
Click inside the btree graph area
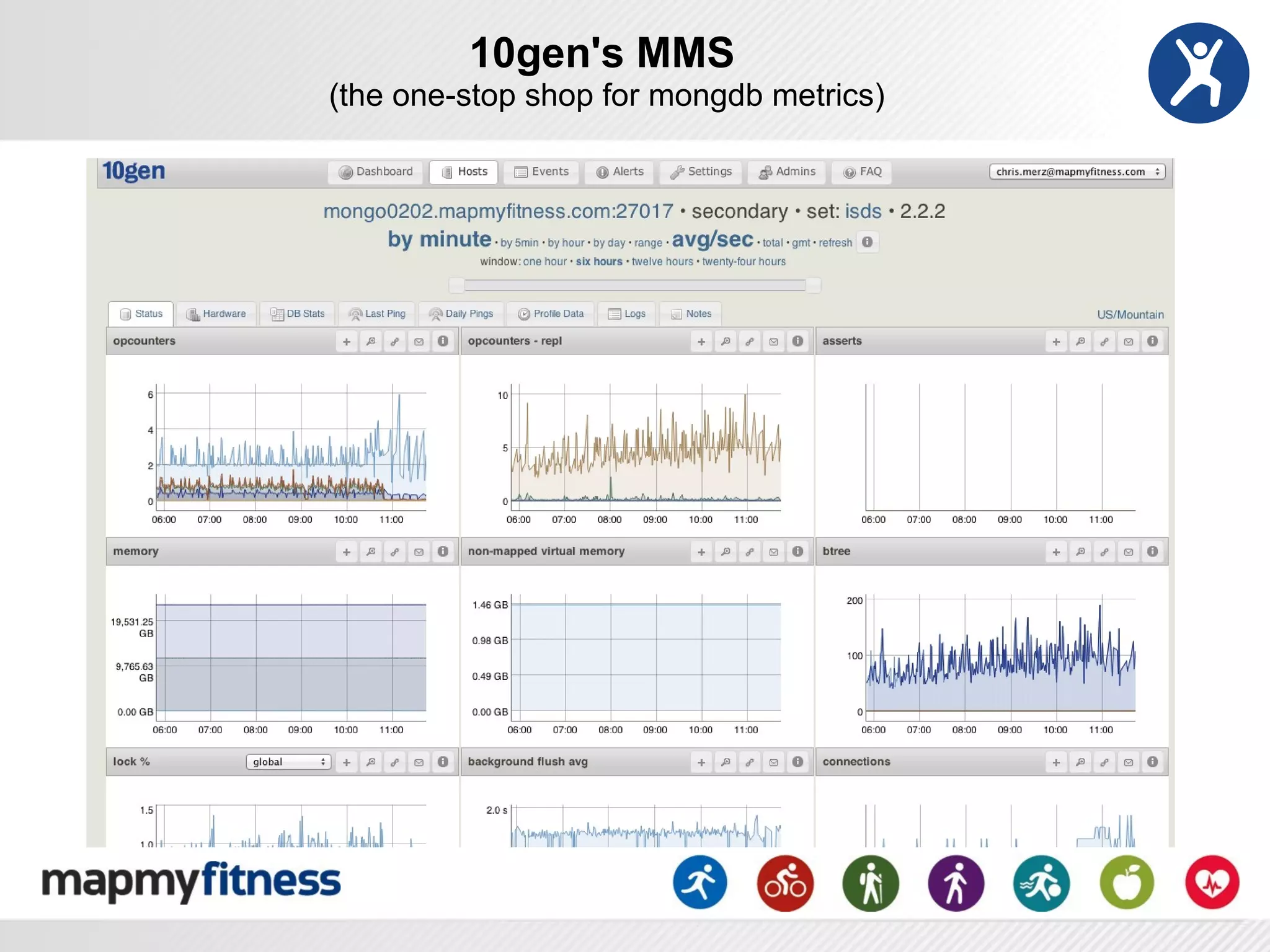coord(1000,658)
